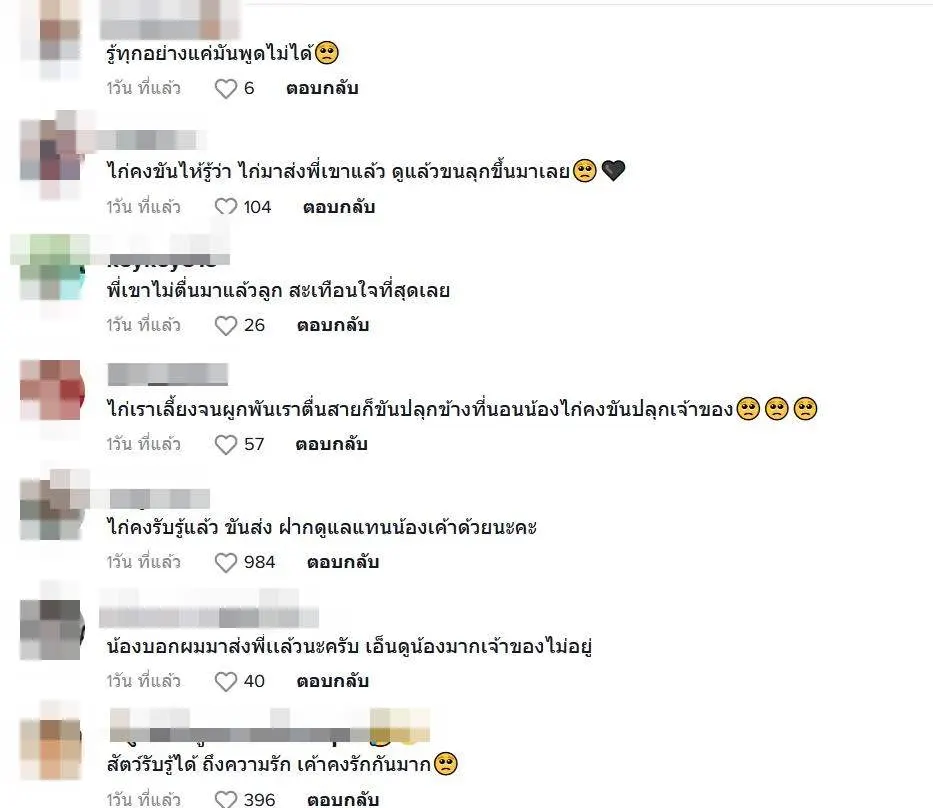
Task: Tap the heart next to 40
Action: pyautogui.click(x=226, y=682)
